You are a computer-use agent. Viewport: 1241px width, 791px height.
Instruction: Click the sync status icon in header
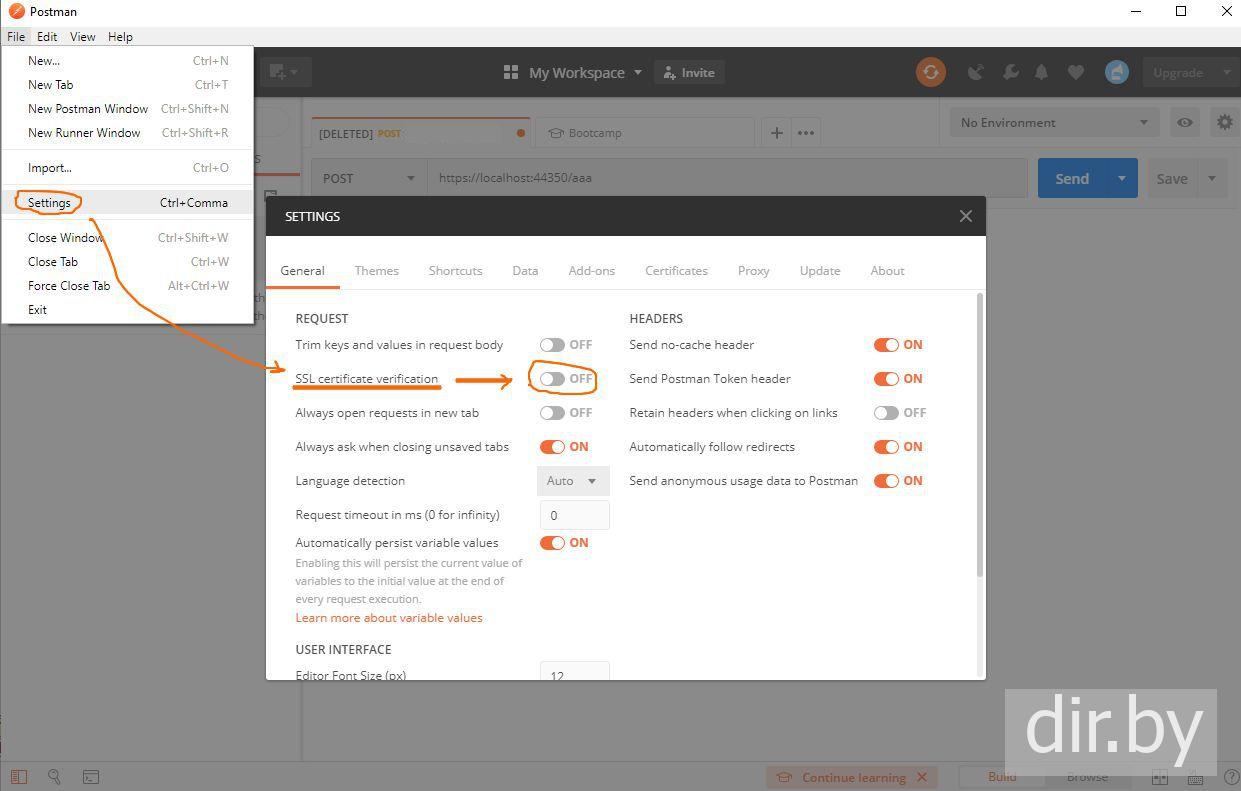tap(931, 72)
